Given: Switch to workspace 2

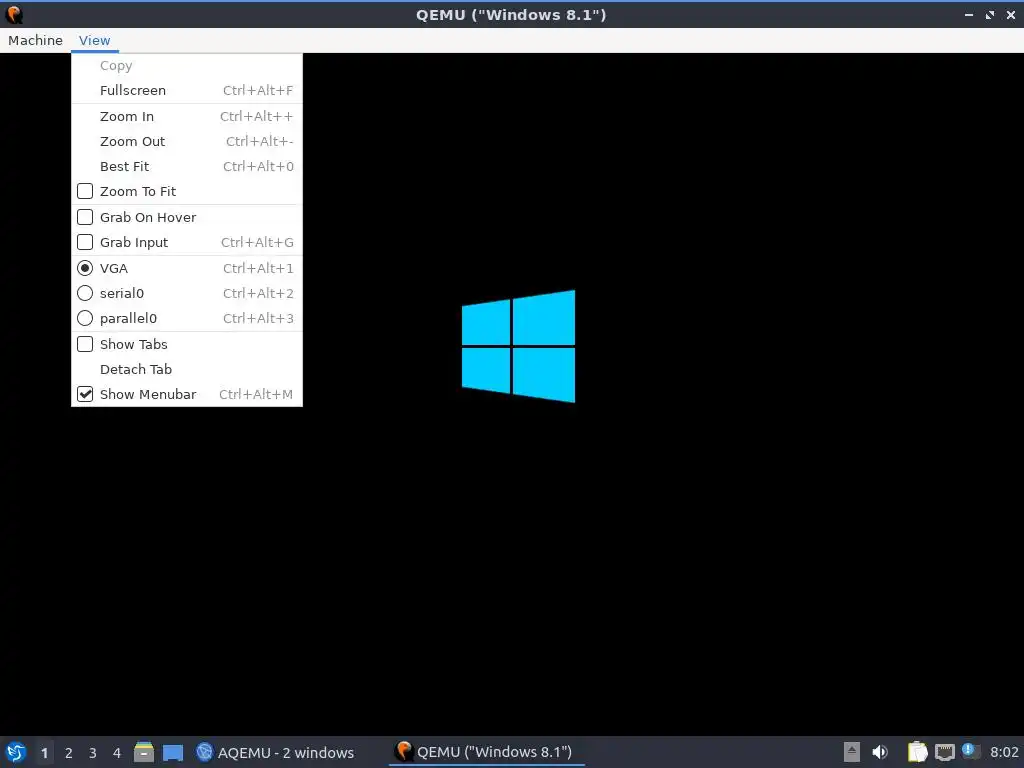Looking at the screenshot, I should (69, 753).
